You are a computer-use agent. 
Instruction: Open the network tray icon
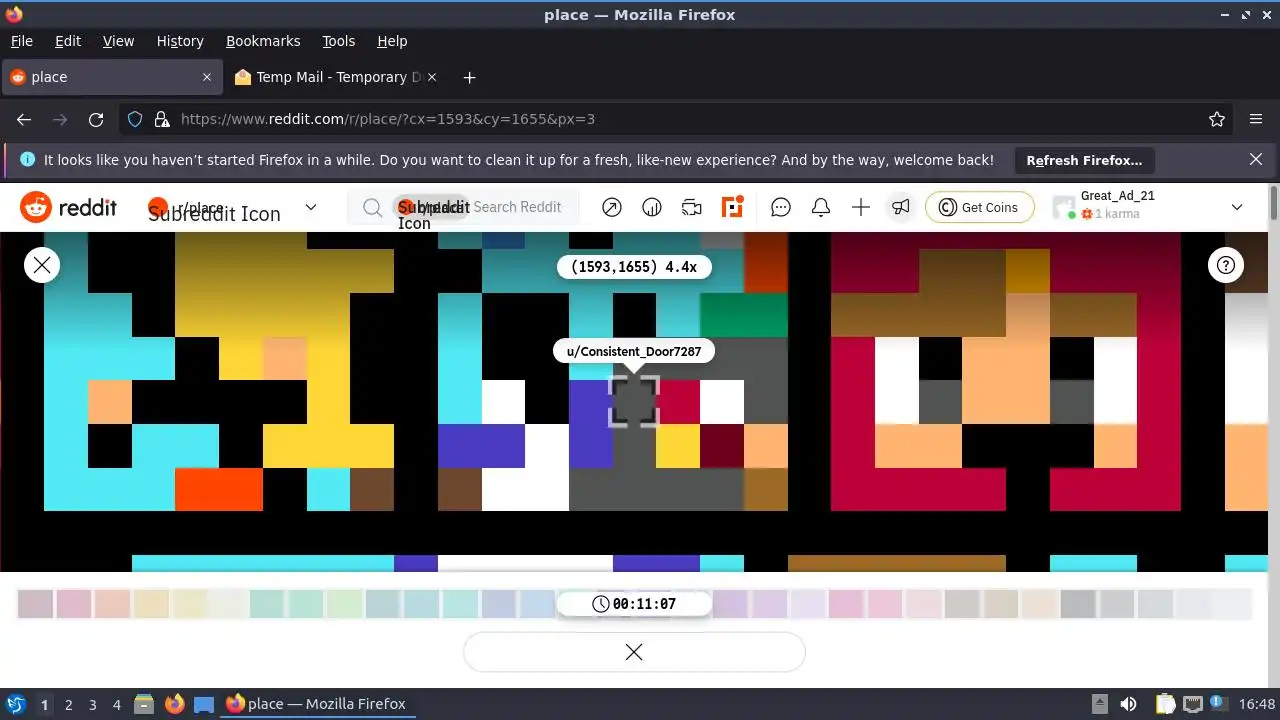(x=1193, y=704)
